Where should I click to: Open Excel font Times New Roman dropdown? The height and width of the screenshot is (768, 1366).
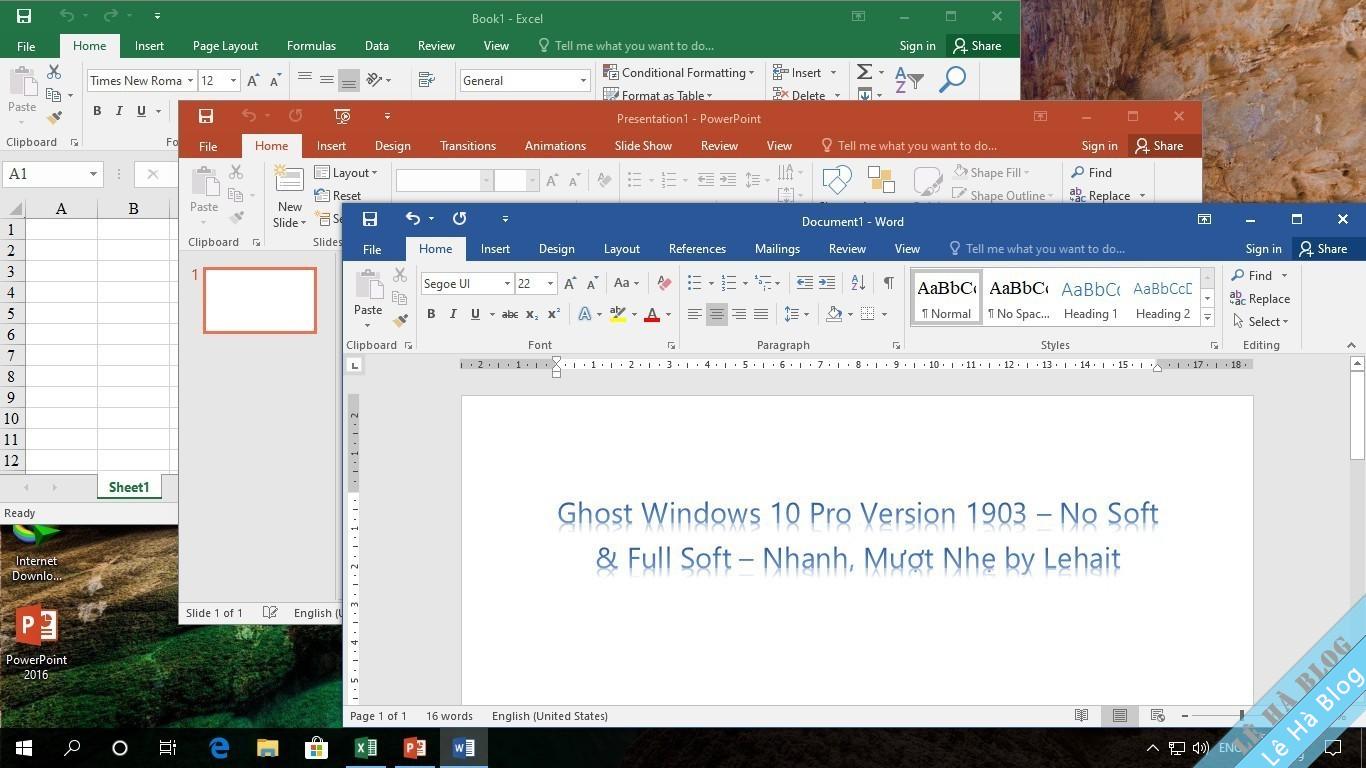point(190,81)
